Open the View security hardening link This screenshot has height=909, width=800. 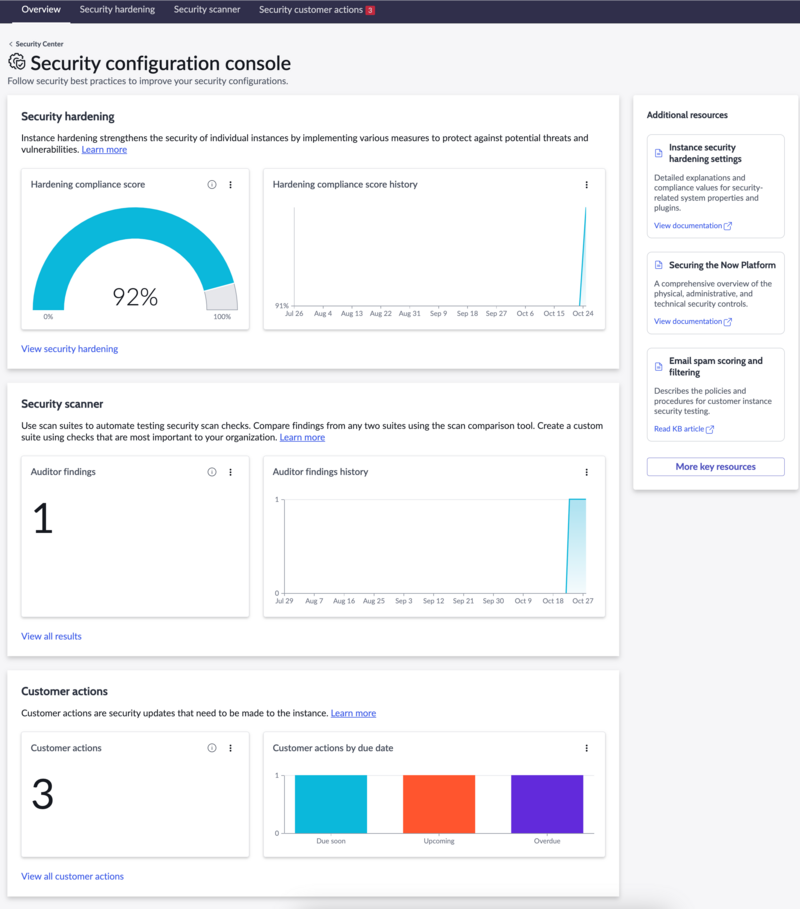pyautogui.click(x=70, y=349)
